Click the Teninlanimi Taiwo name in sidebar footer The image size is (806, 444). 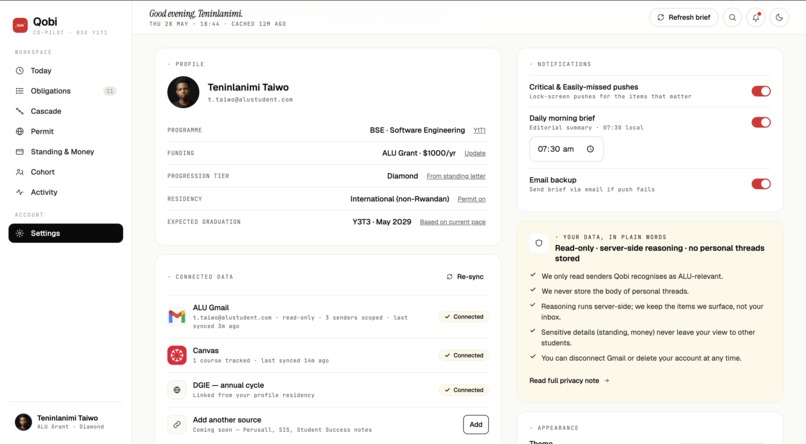tap(67, 418)
